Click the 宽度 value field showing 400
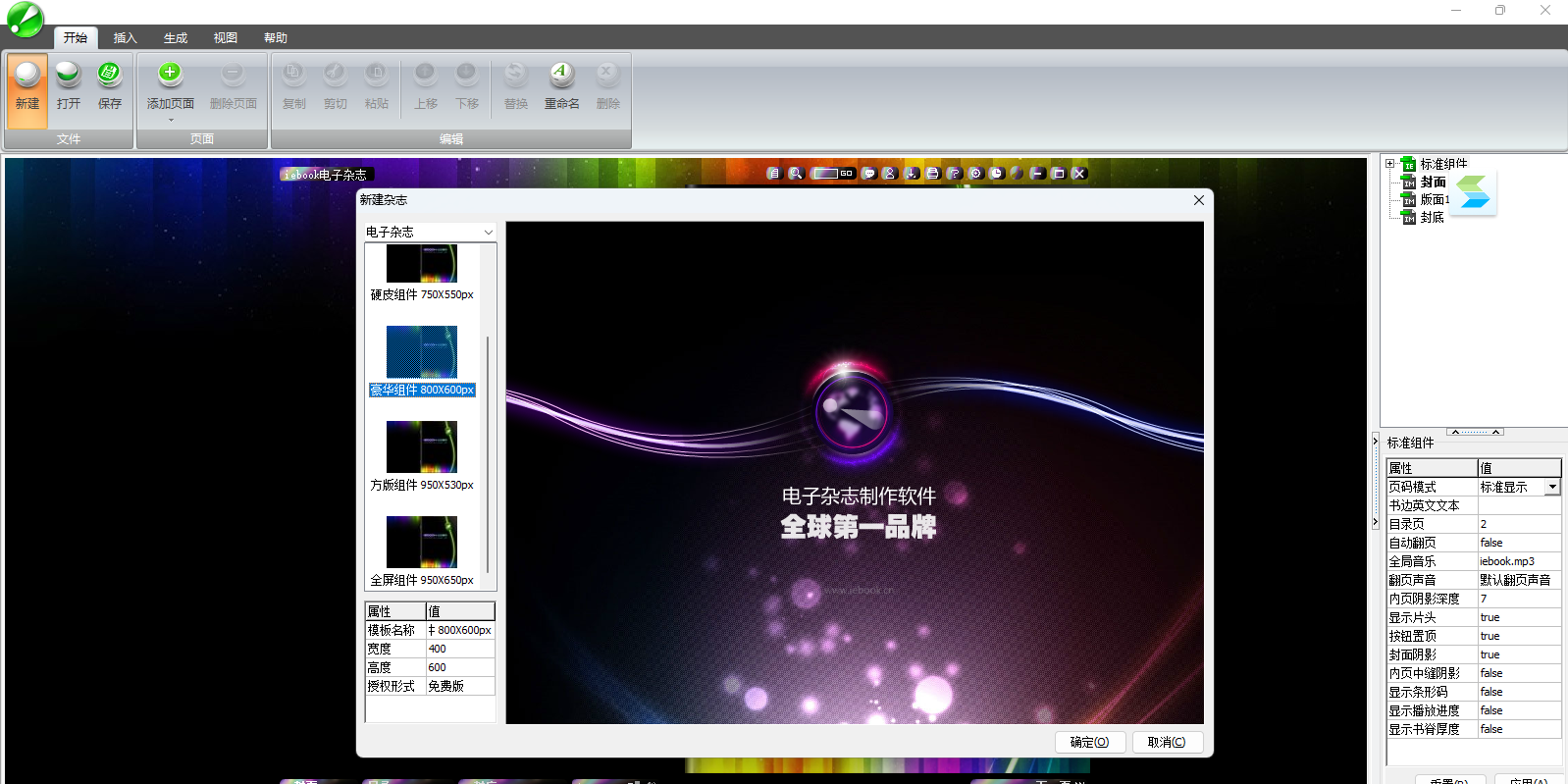This screenshot has width=1568, height=784. click(459, 649)
